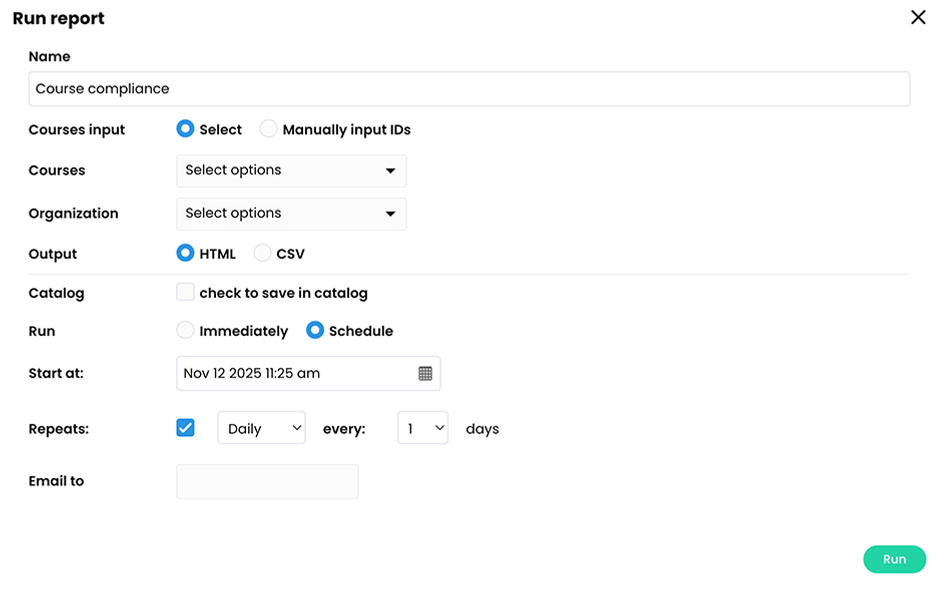This screenshot has height=589, width=941.
Task: Choose Select for Courses input
Action: (x=185, y=129)
